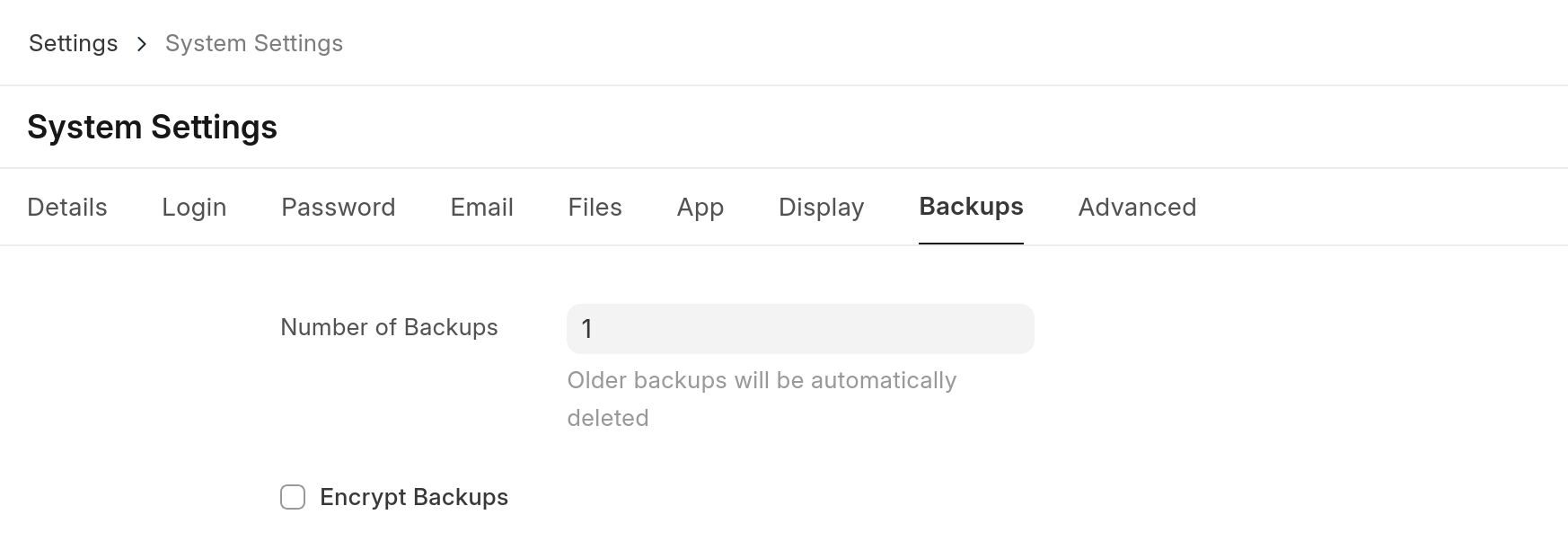Switch to the Advanced tab
The height and width of the screenshot is (559, 1568).
1137,207
